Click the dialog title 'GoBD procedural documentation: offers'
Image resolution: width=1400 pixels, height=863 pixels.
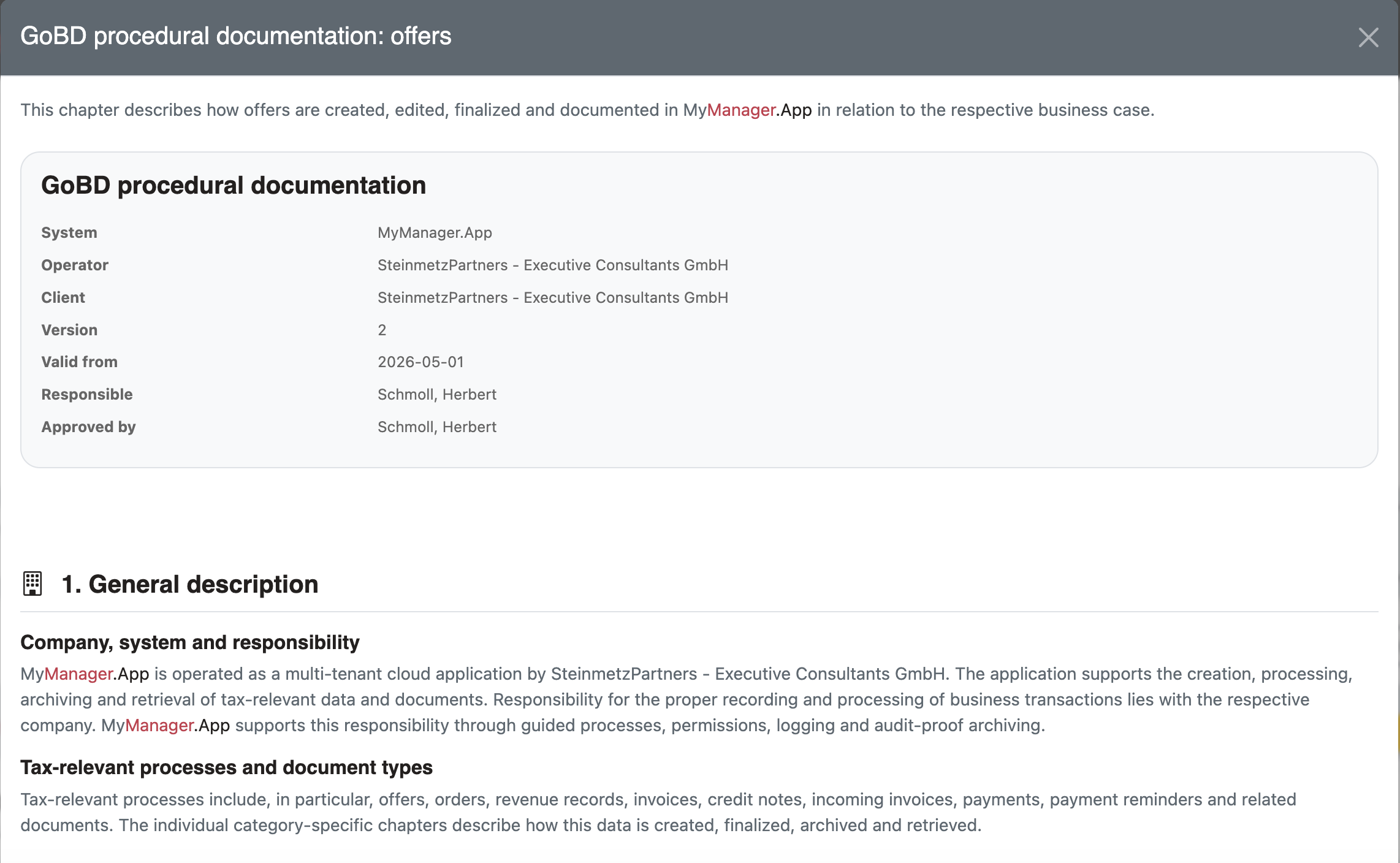pyautogui.click(x=236, y=36)
